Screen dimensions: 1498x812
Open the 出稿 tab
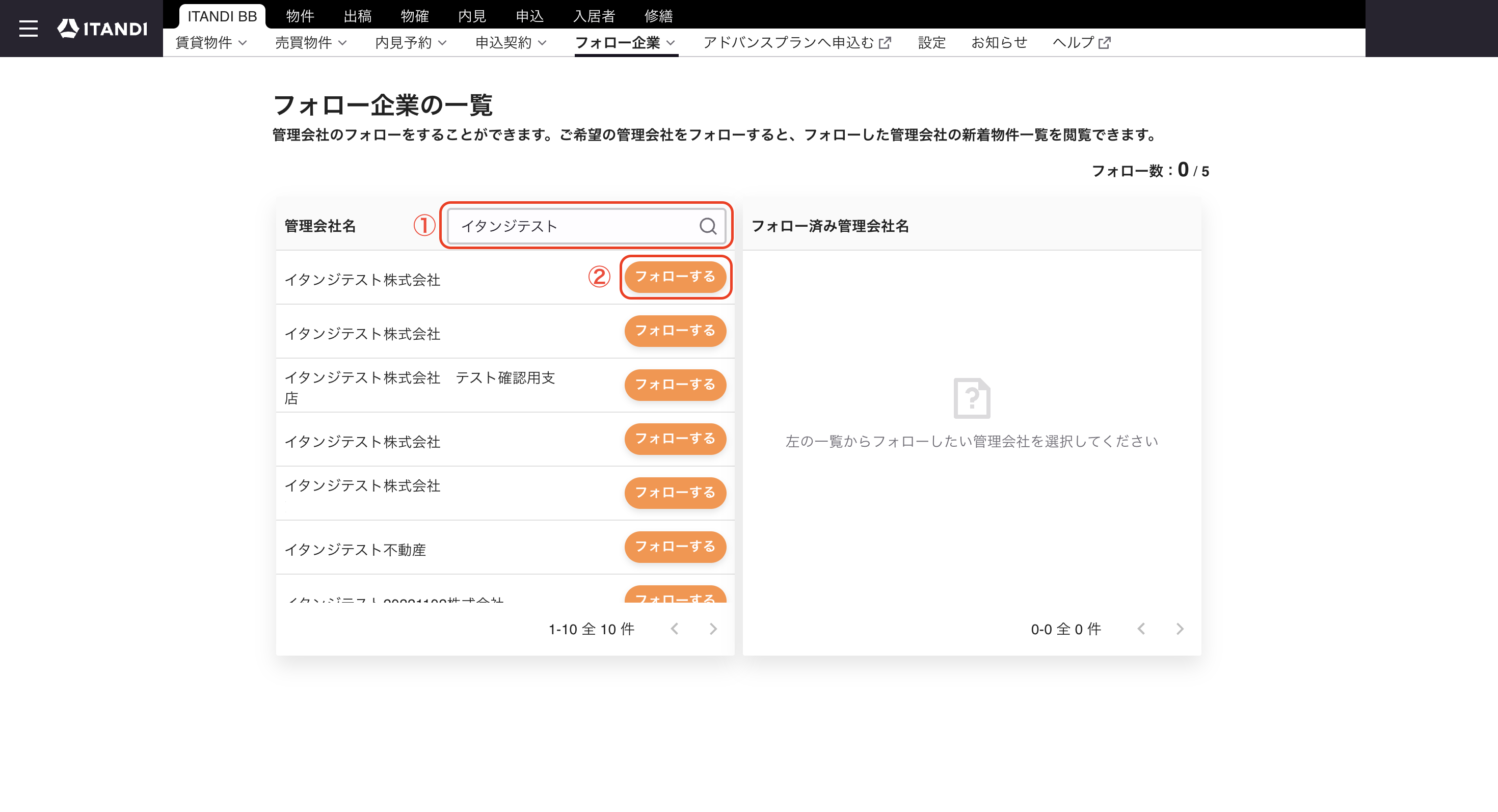(358, 16)
